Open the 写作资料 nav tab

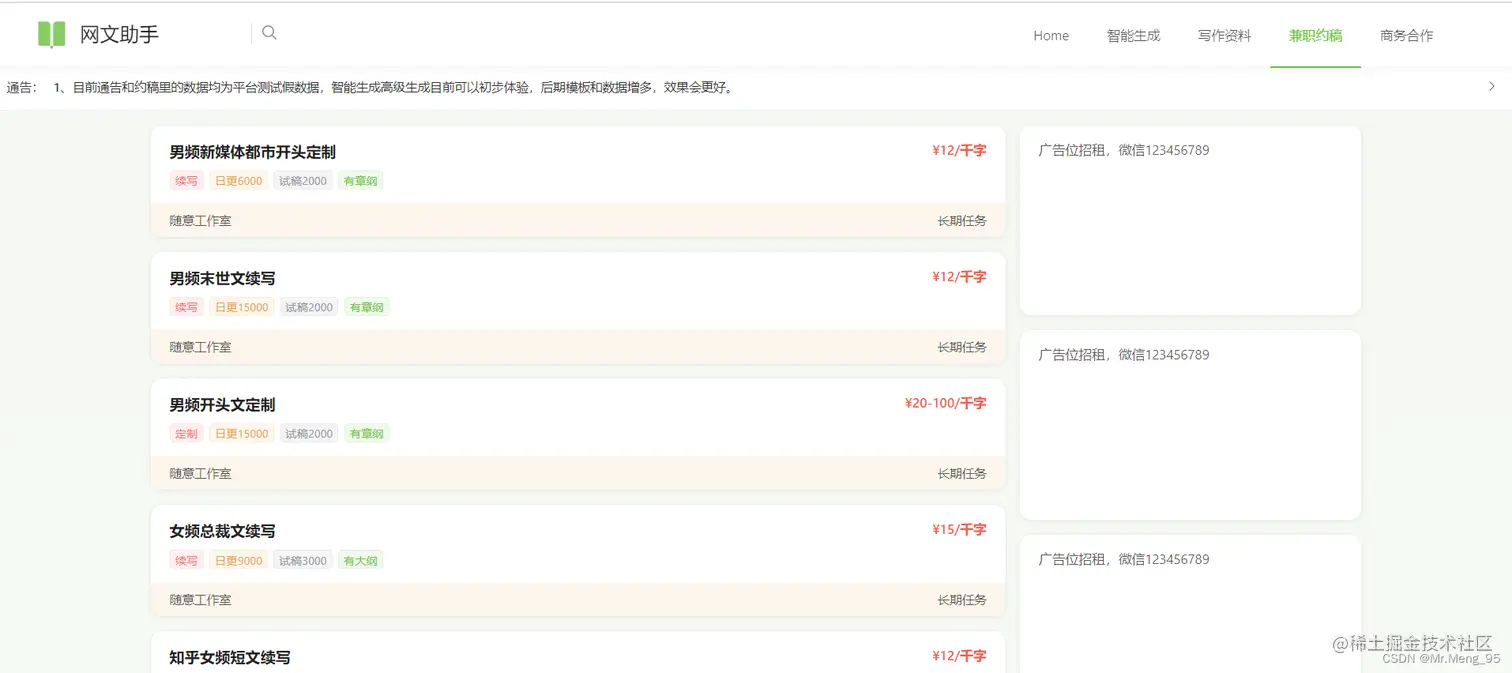pyautogui.click(x=1224, y=35)
